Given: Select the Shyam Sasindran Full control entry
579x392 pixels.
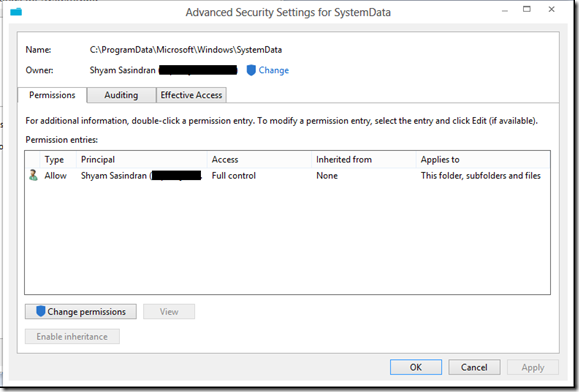Looking at the screenshot, I should (287, 176).
